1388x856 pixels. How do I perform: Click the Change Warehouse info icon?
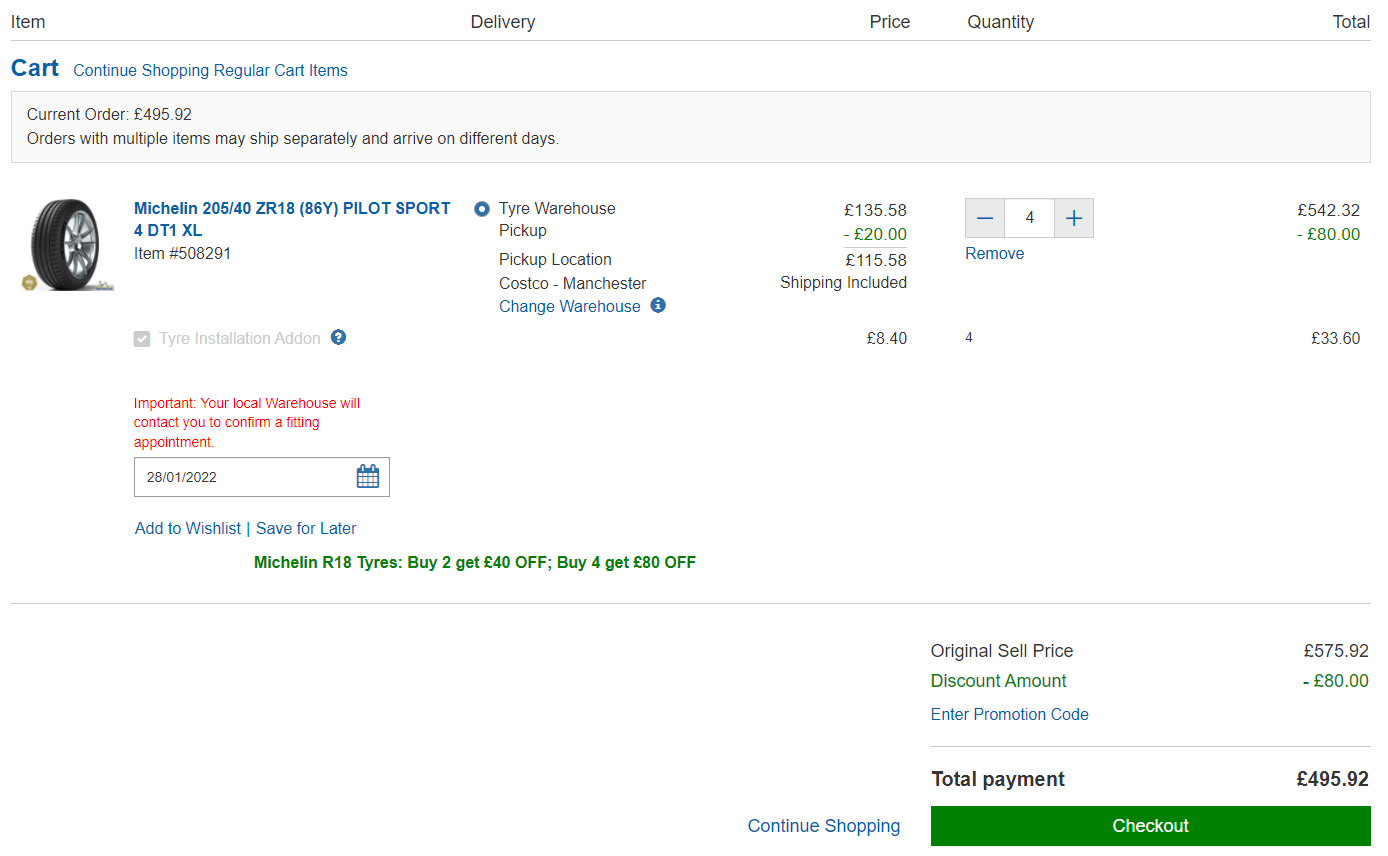(658, 305)
